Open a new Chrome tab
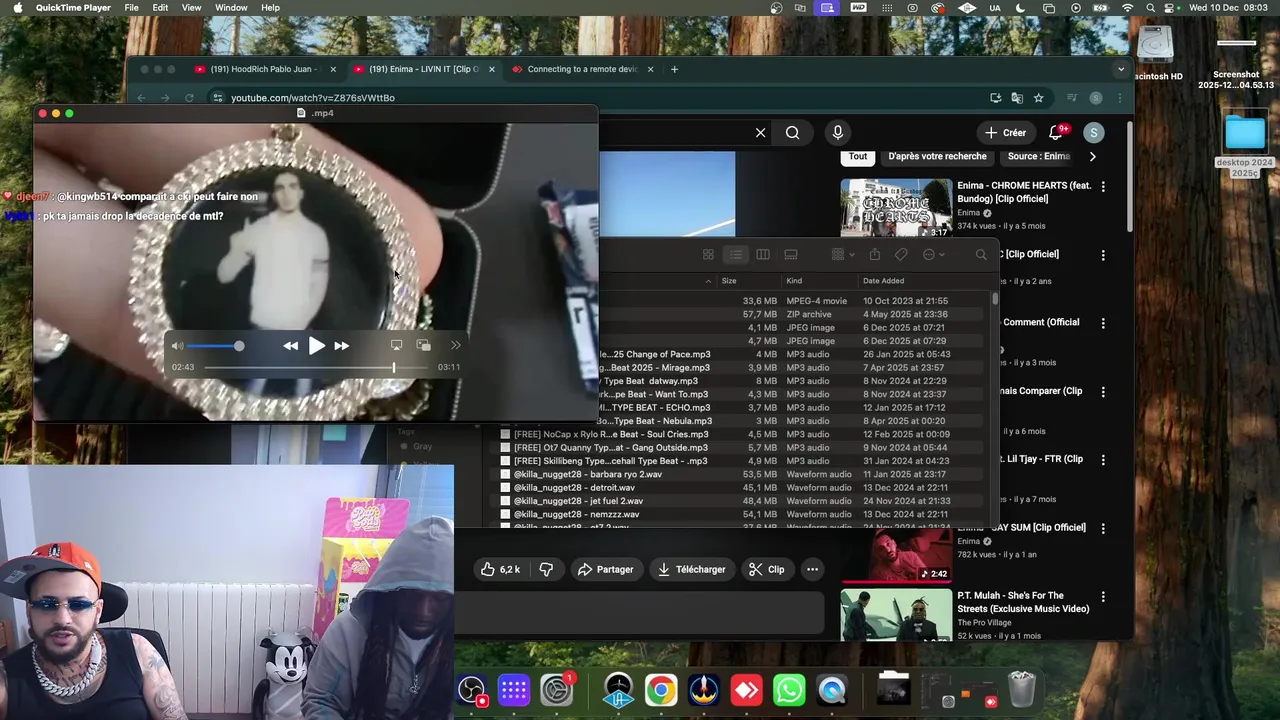 click(674, 69)
